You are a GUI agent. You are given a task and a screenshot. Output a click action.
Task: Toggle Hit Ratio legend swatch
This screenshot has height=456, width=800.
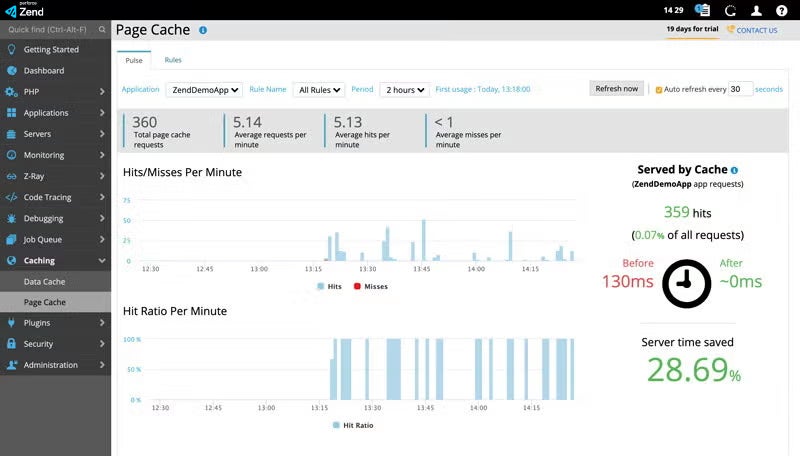pyautogui.click(x=335, y=425)
